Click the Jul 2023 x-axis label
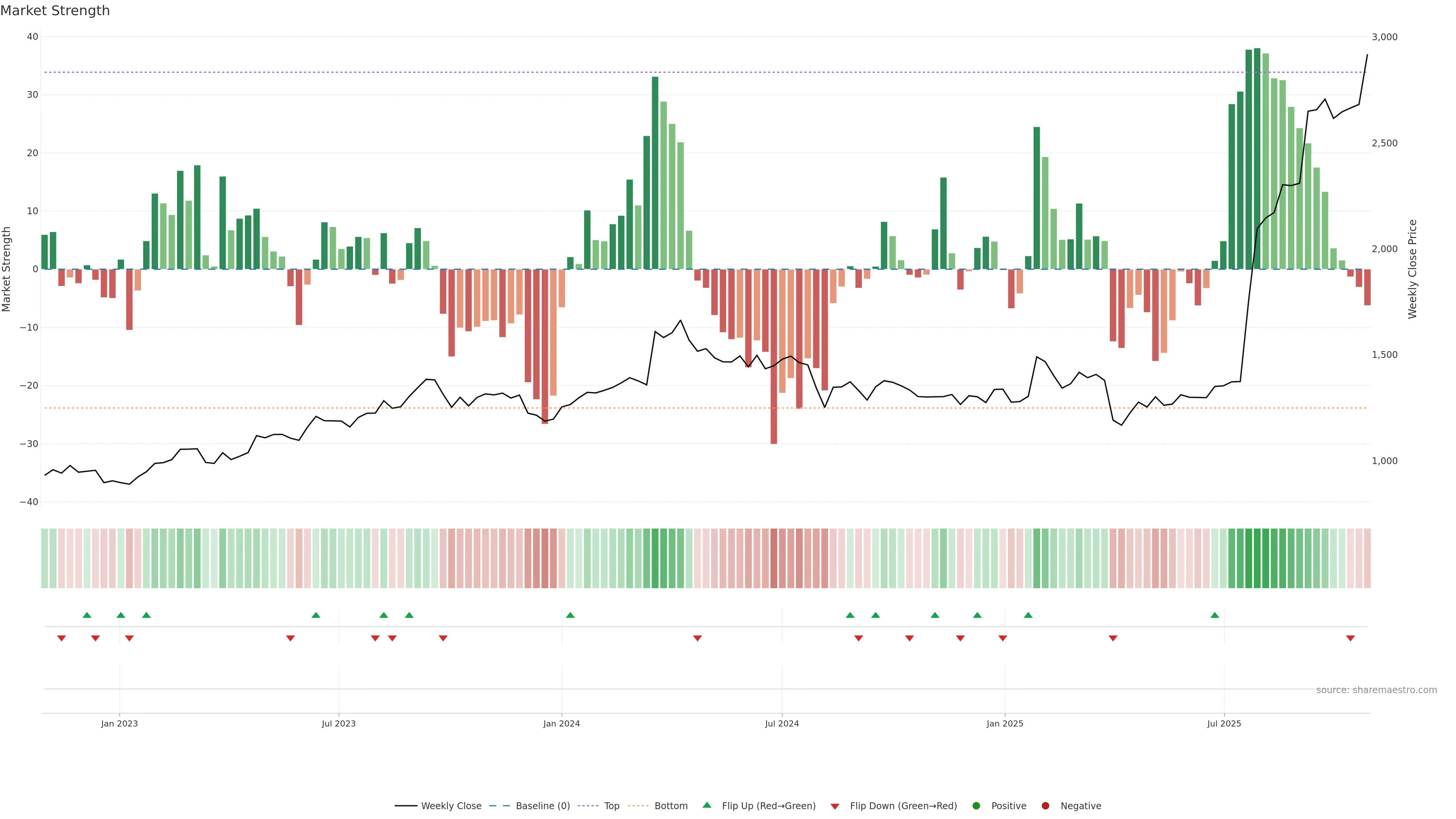This screenshot has height=819, width=1456. point(339,723)
